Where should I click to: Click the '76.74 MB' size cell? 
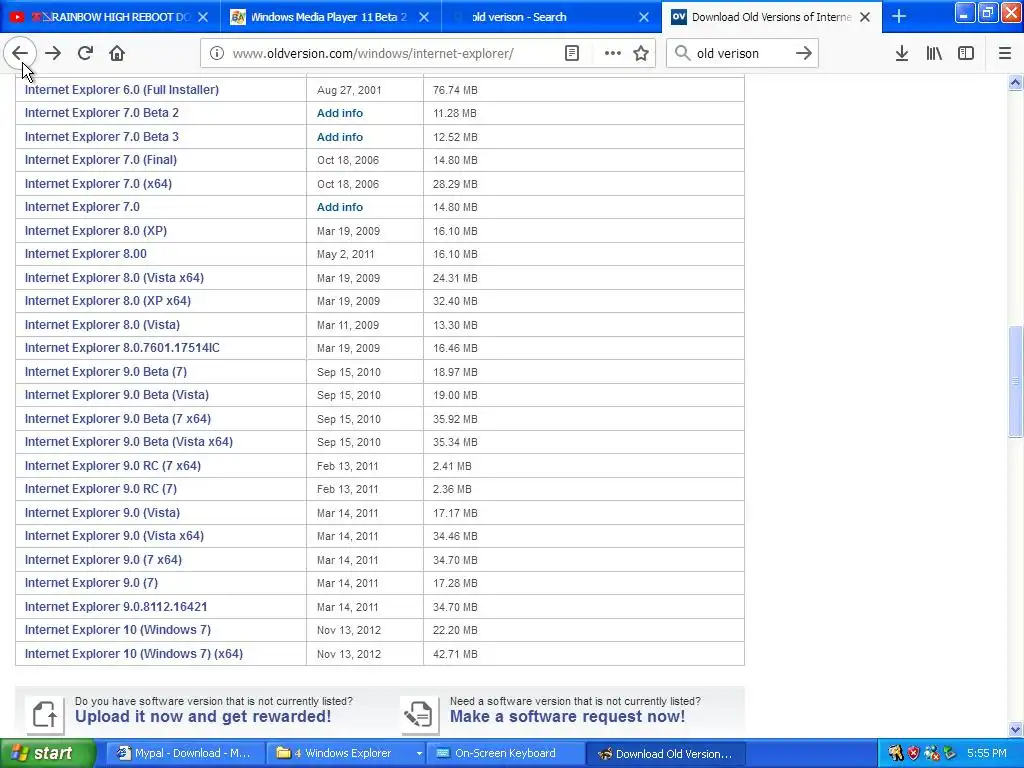pos(455,90)
